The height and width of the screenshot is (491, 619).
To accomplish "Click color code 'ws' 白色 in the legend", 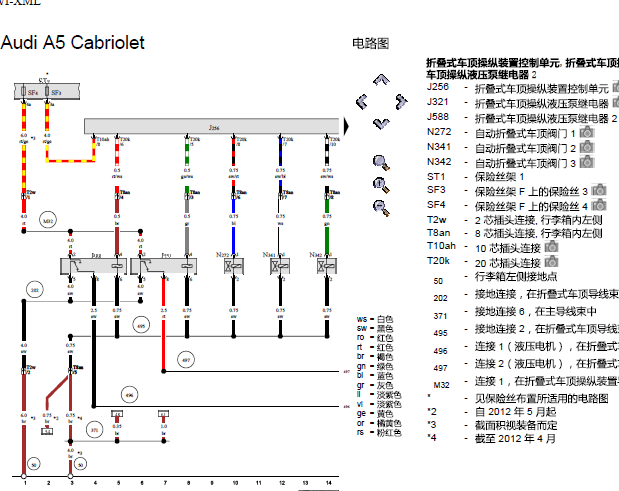I will coord(375,319).
